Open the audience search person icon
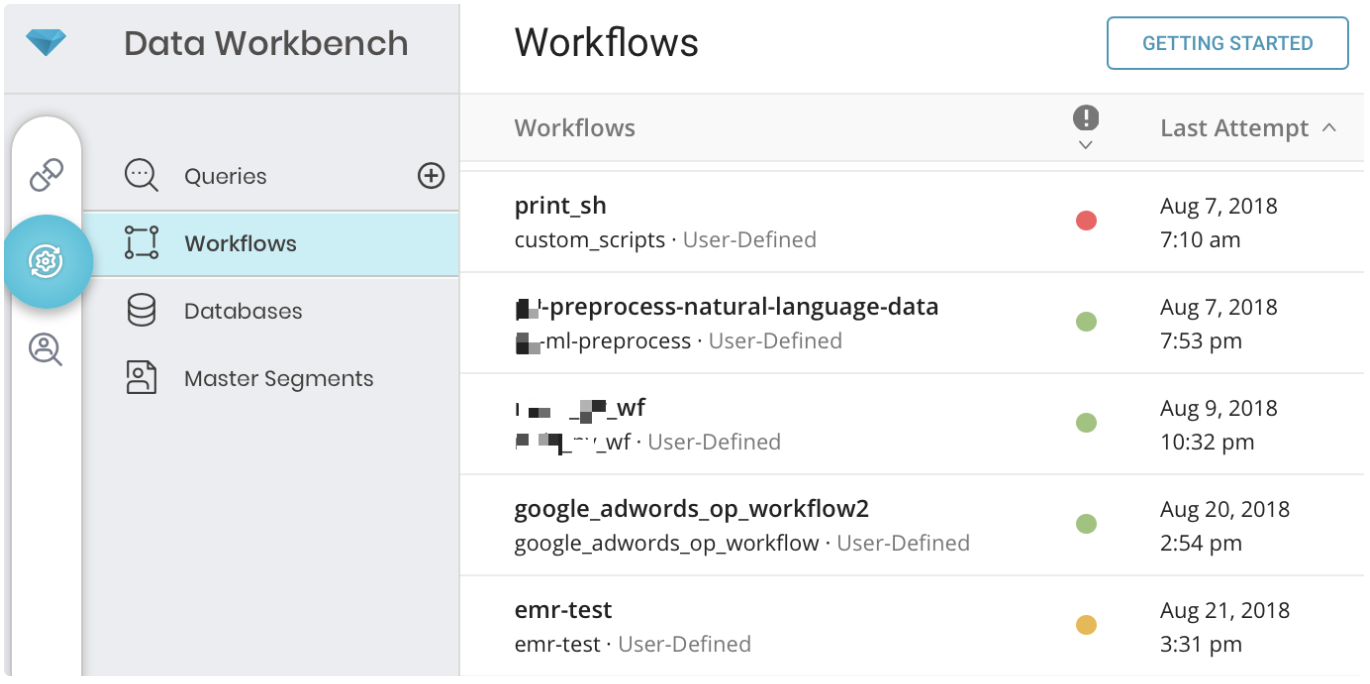Image resolution: width=1370 pixels, height=684 pixels. point(46,349)
